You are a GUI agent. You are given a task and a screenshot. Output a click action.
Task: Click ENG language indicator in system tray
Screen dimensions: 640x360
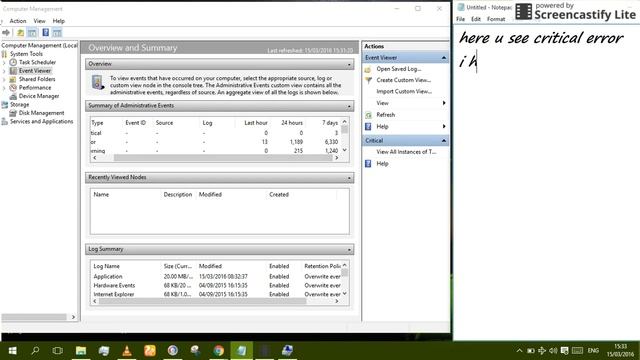593,351
